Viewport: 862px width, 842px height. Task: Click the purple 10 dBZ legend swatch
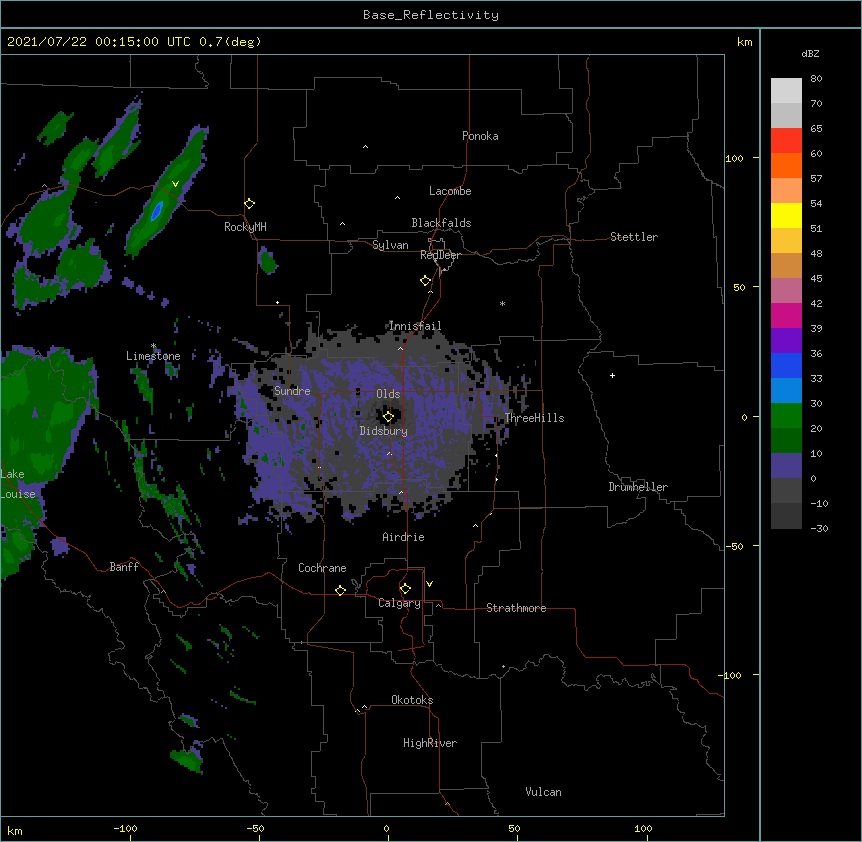point(786,466)
